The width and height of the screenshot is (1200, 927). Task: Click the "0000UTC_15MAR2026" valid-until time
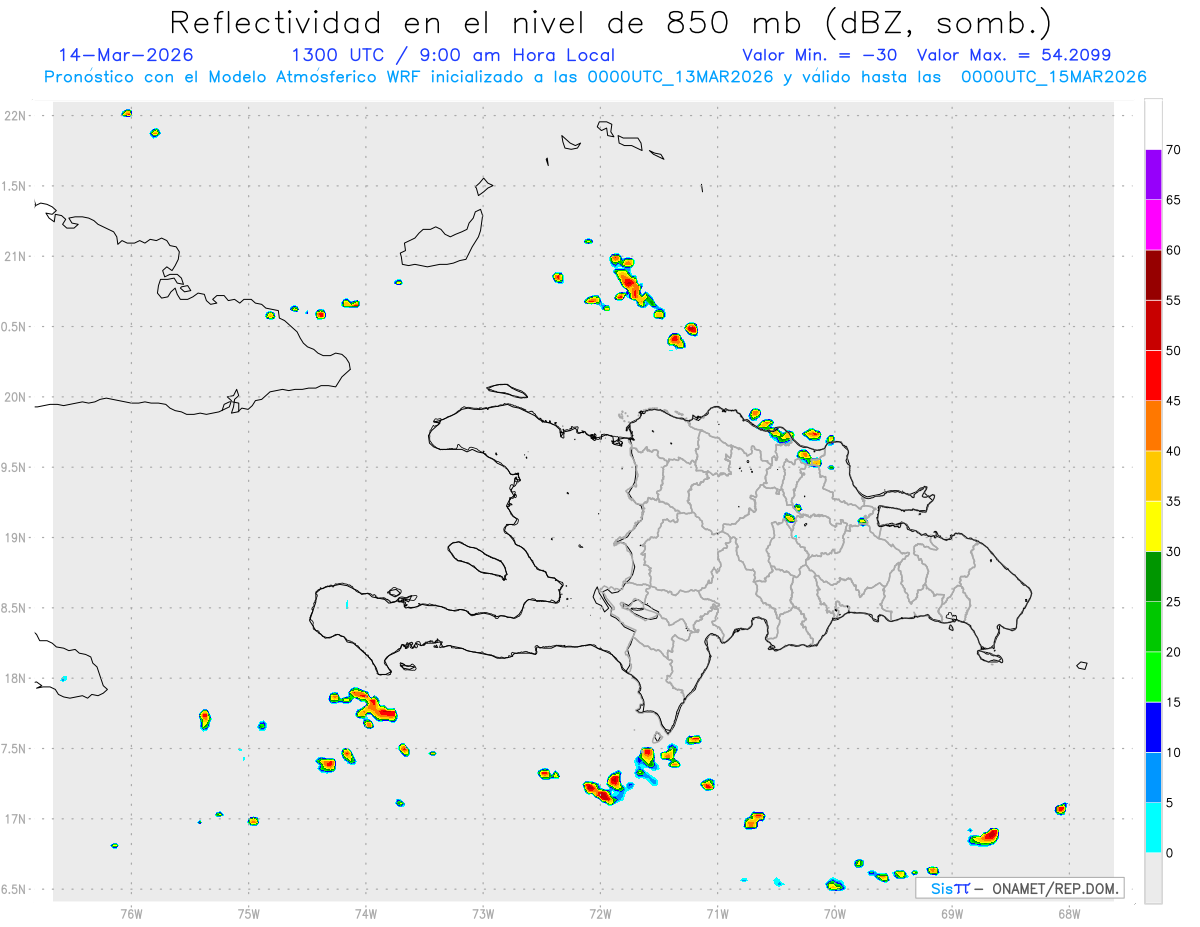tap(1052, 77)
